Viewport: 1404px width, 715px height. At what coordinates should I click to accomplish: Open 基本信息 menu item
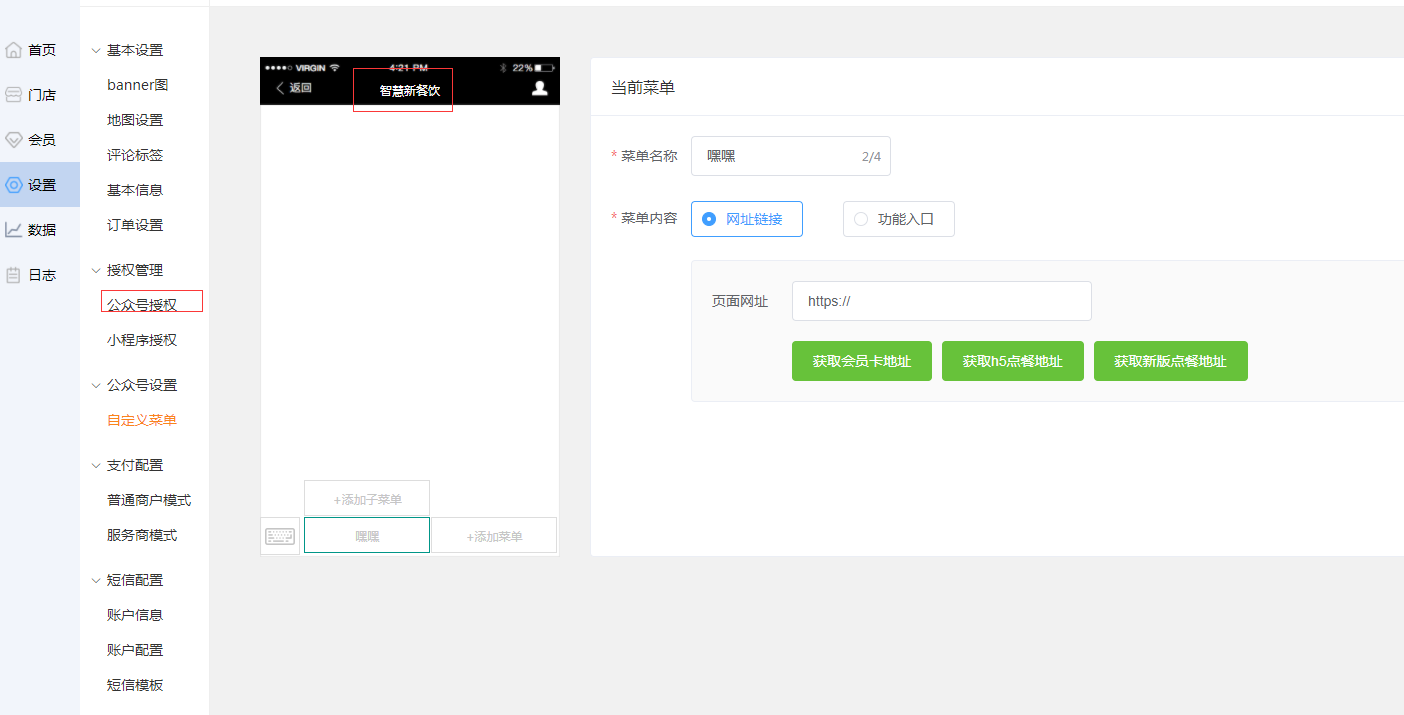click(x=135, y=190)
